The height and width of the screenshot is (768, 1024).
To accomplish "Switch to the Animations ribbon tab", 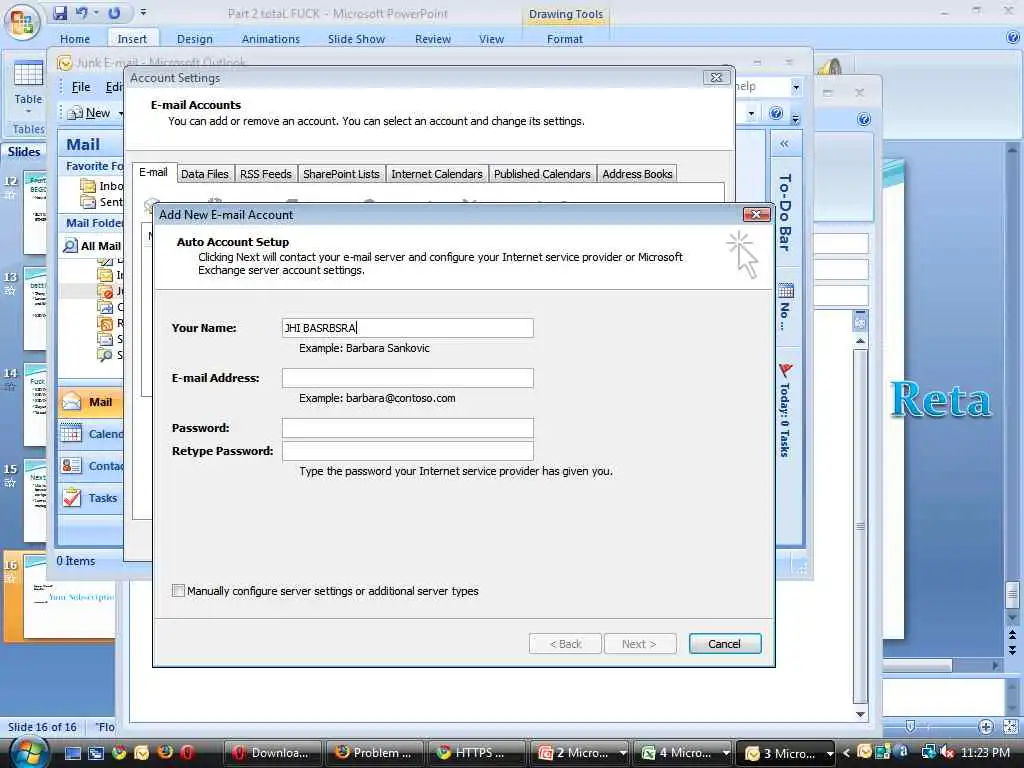I will (270, 39).
